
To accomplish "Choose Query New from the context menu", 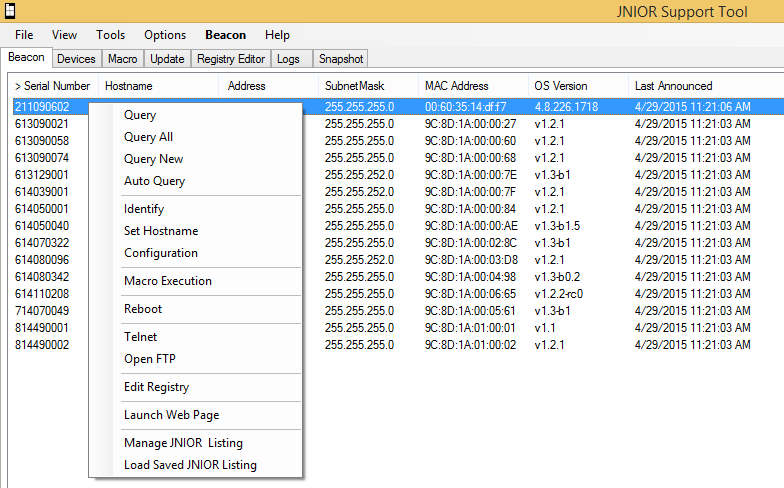I will click(196, 159).
